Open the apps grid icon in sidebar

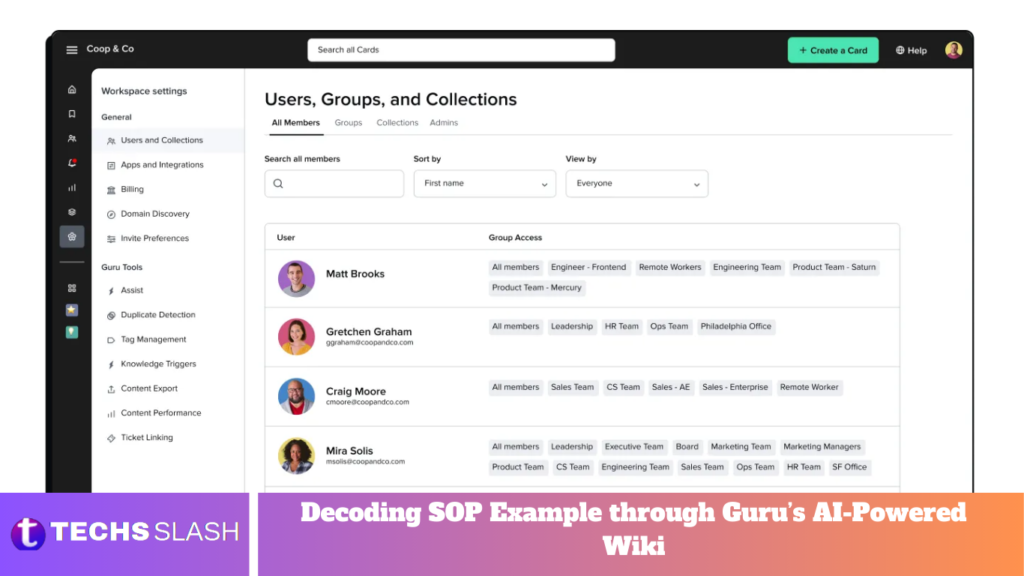click(x=71, y=288)
